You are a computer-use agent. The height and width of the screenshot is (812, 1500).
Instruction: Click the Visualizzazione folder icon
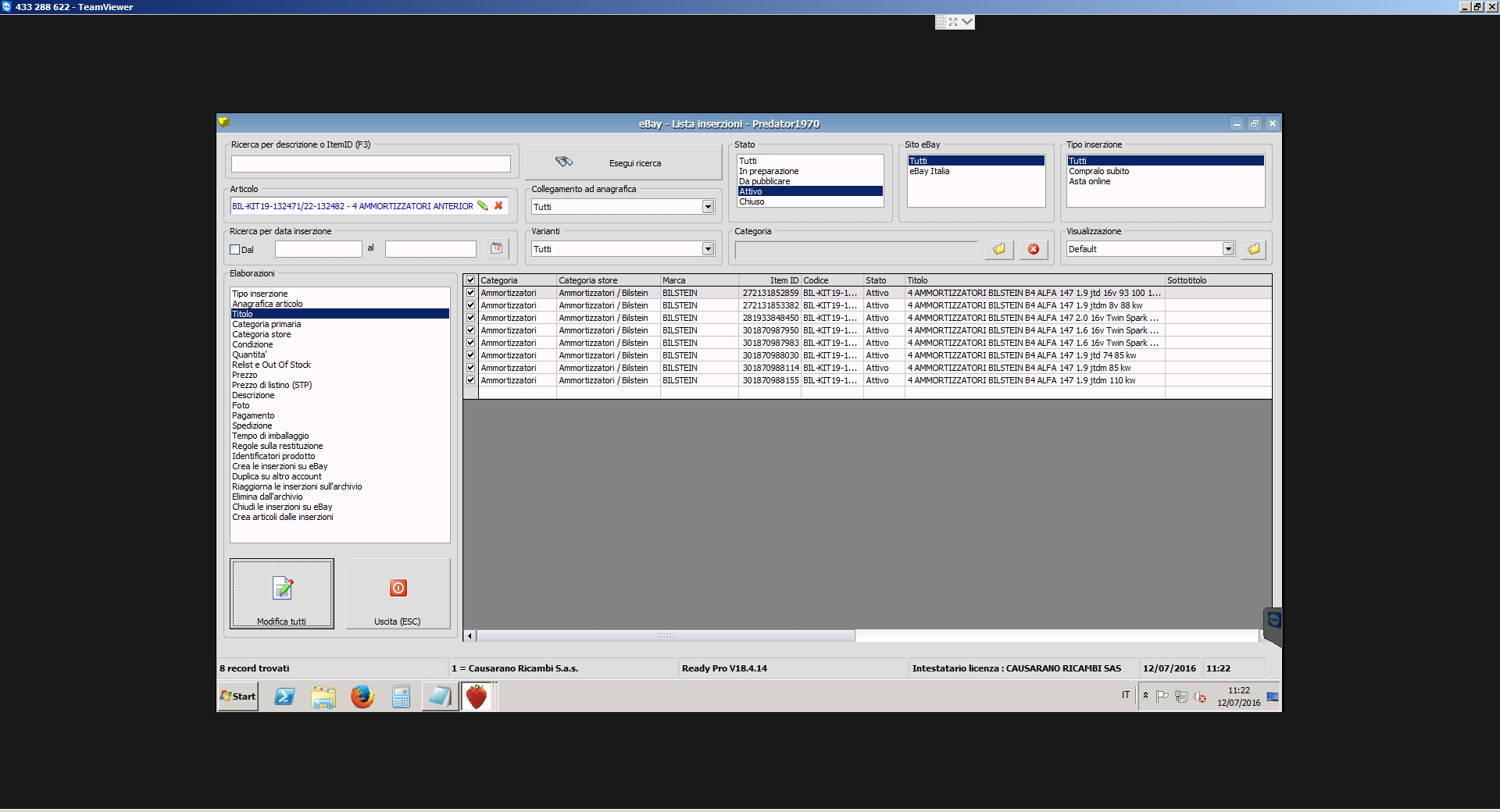point(1254,249)
